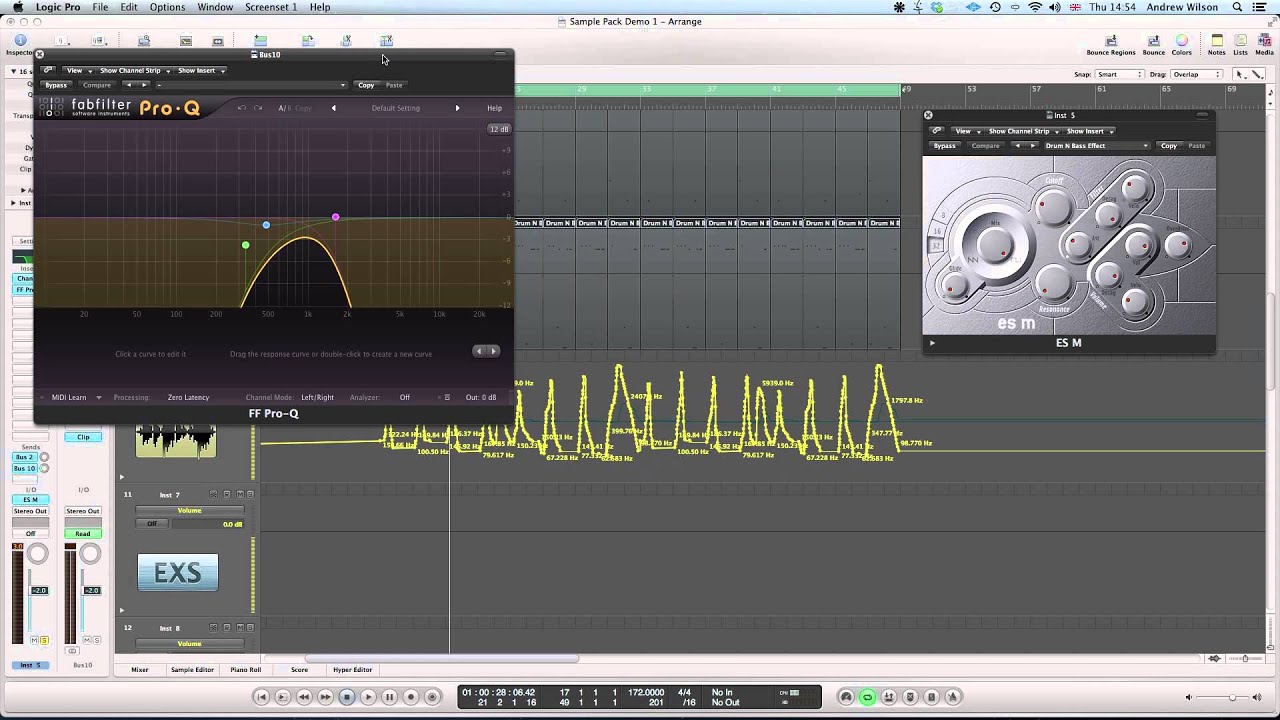Open the Volume automation parameter dropdown on Inst 7
1280x720 pixels.
coord(189,511)
